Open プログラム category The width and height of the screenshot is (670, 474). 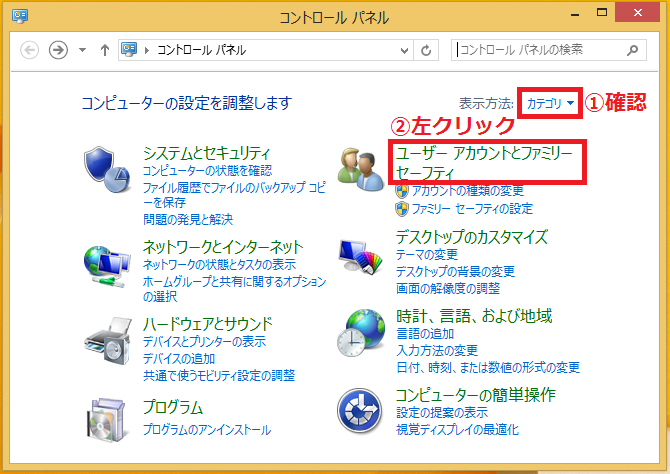click(x=173, y=407)
